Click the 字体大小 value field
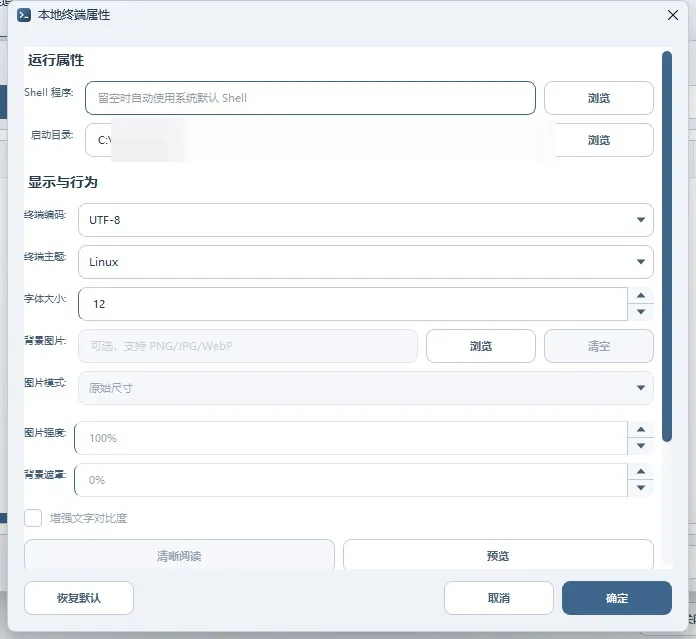This screenshot has height=639, width=696. (x=353, y=304)
